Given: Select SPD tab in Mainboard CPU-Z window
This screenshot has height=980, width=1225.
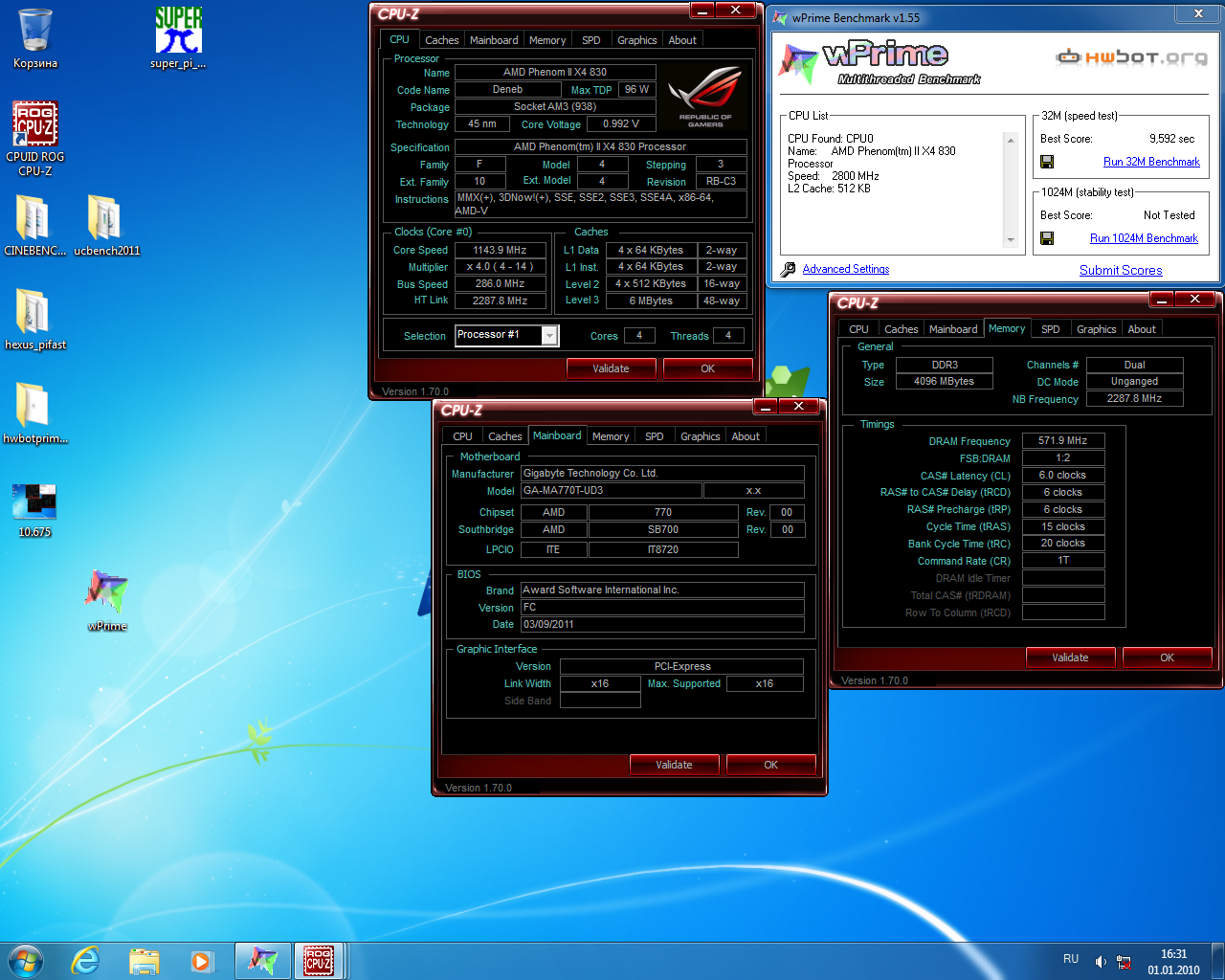Looking at the screenshot, I should tap(655, 436).
